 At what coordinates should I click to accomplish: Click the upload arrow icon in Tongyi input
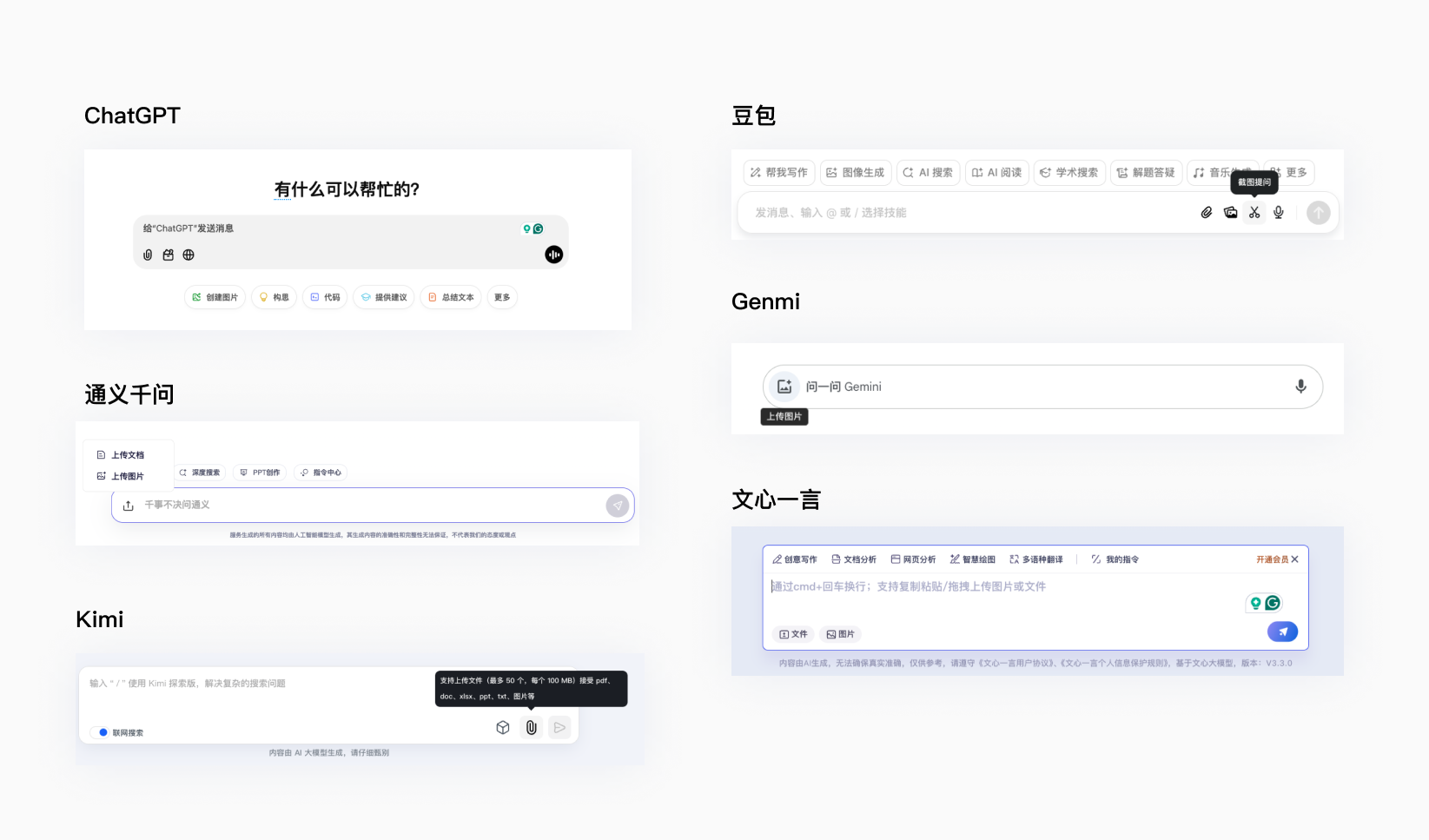[x=129, y=506]
